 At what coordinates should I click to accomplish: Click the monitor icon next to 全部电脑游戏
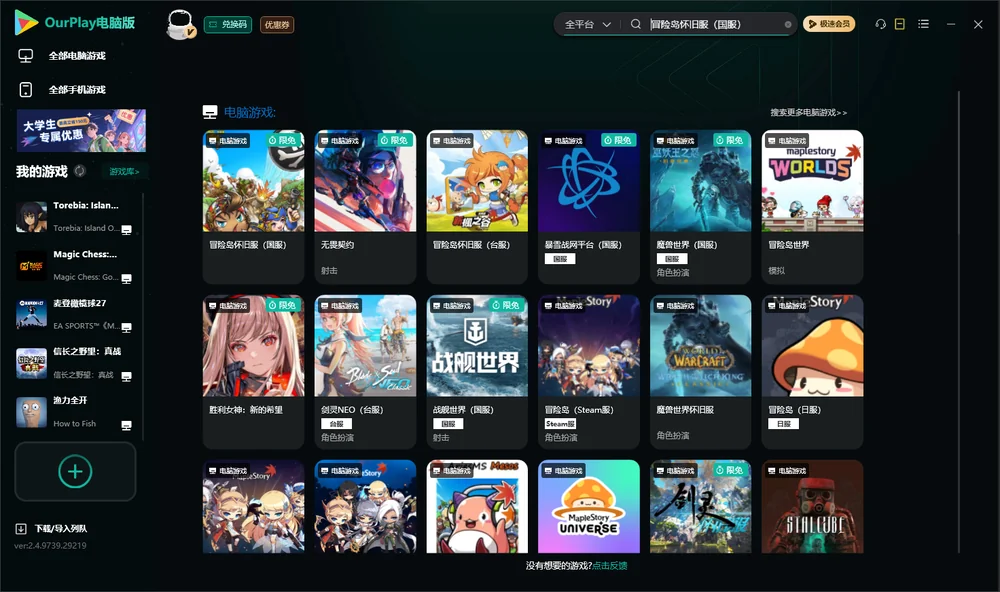26,56
